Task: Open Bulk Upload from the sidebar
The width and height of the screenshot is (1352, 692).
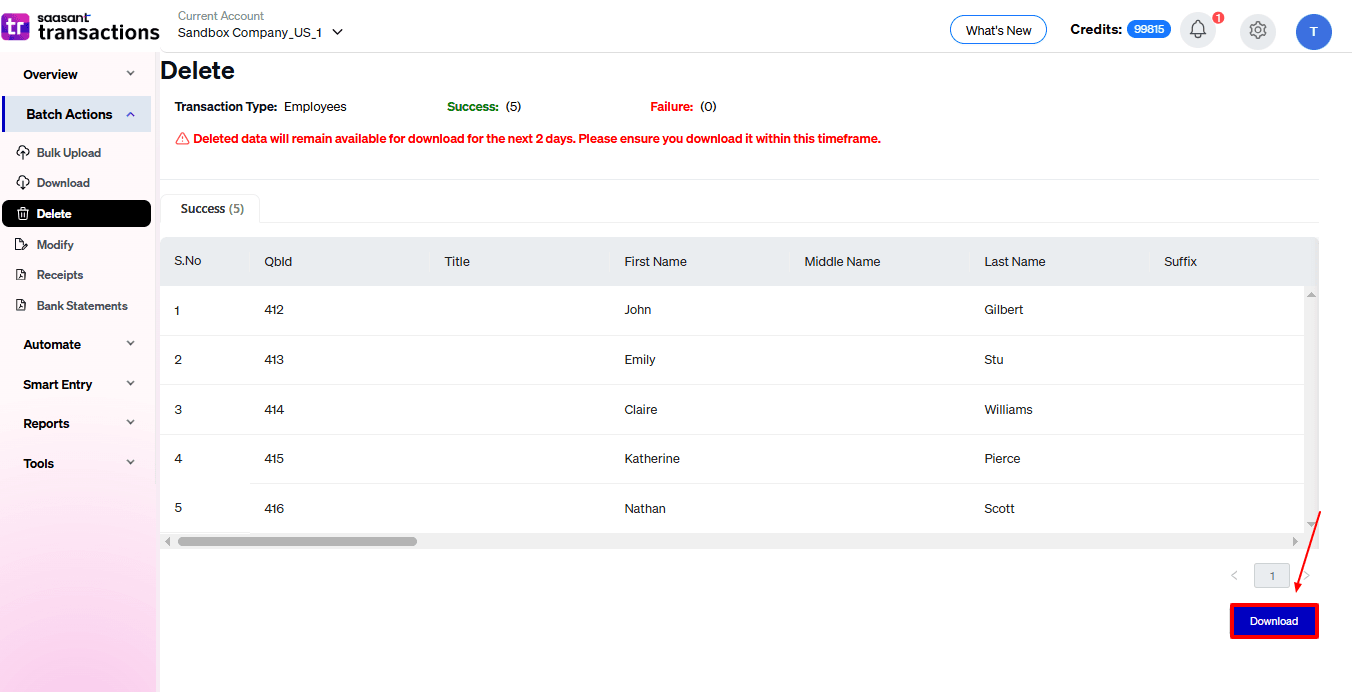Action: click(68, 153)
